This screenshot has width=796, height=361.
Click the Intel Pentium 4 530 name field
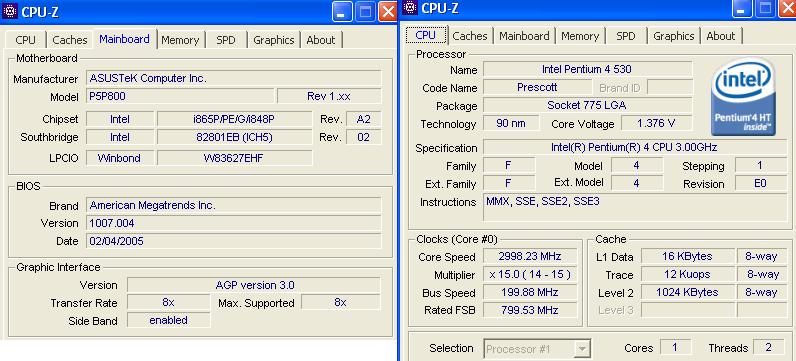[587, 69]
